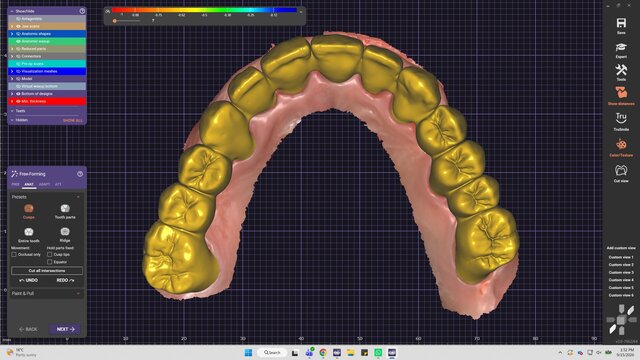Viewport: 640px width, 360px height.
Task: Toggle the Show distances tool
Action: click(621, 96)
